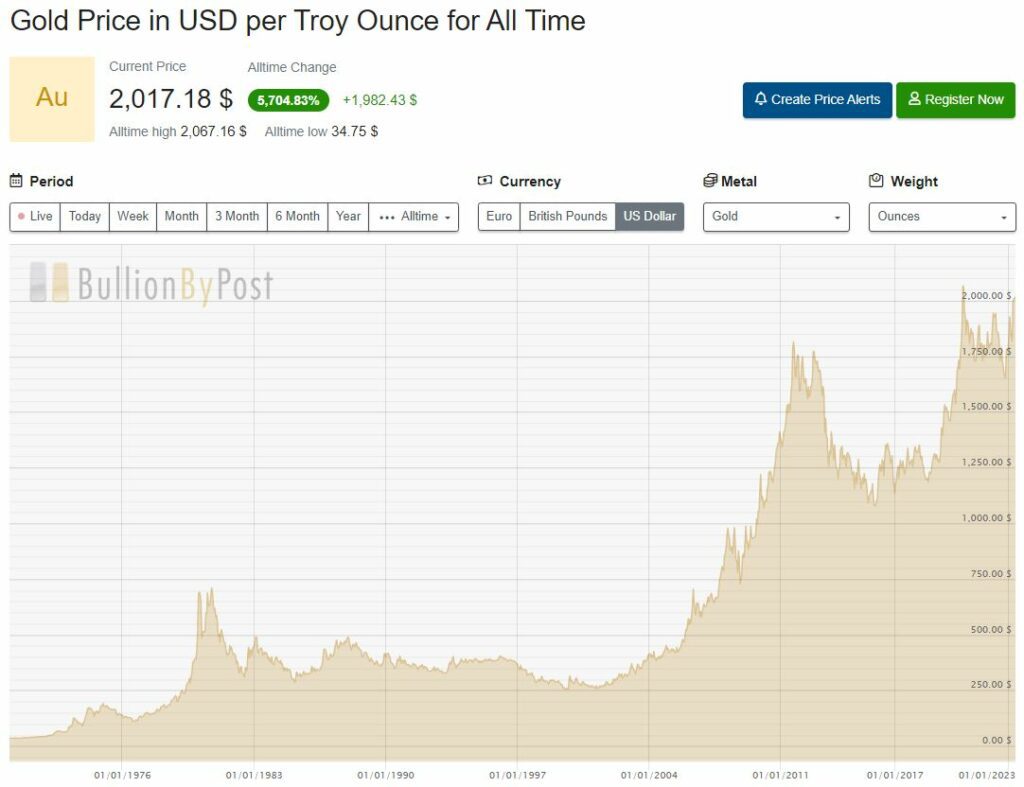The width and height of the screenshot is (1024, 787).
Task: Click the user icon on Register Now
Action: pos(914,99)
